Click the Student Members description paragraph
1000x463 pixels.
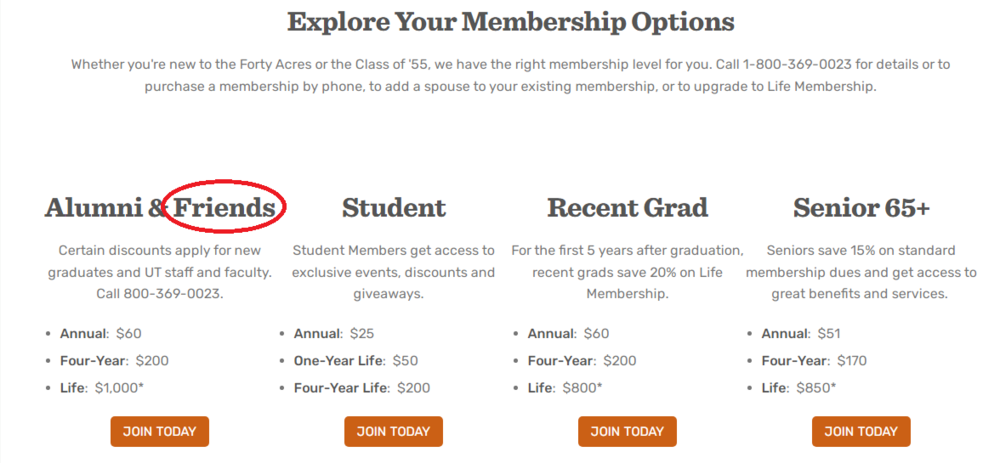(x=394, y=272)
